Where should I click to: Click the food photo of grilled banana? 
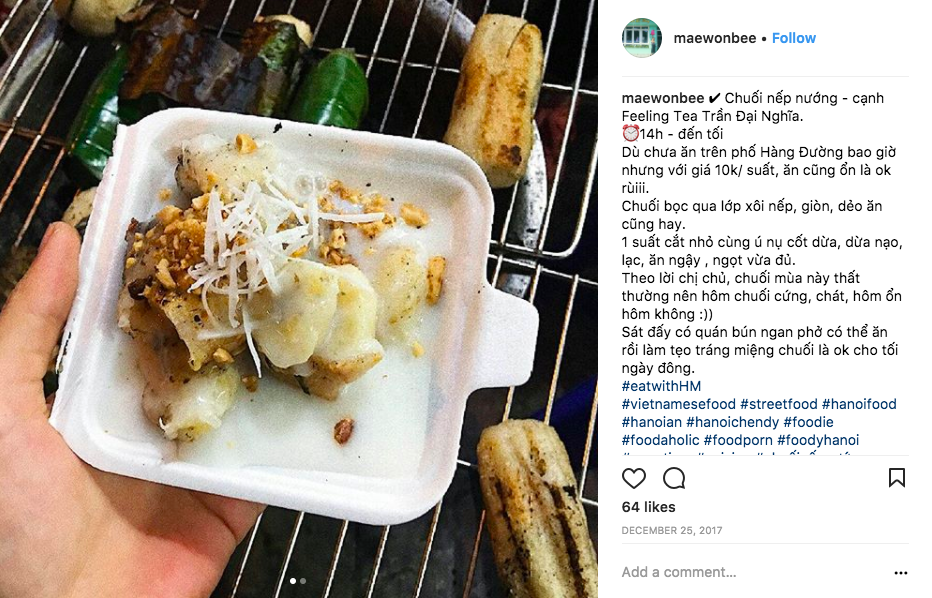click(298, 299)
